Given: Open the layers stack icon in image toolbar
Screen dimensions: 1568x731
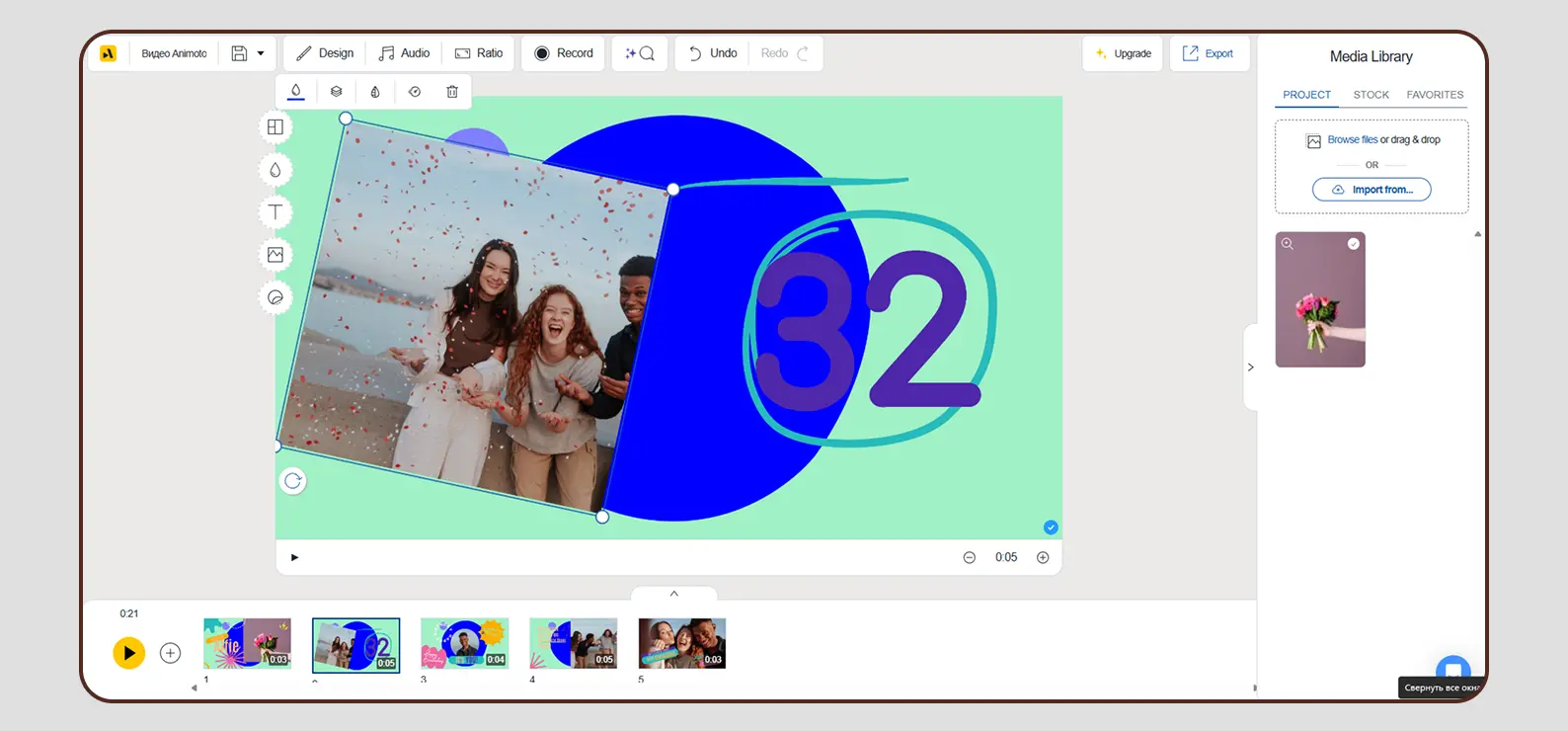Looking at the screenshot, I should tap(336, 92).
